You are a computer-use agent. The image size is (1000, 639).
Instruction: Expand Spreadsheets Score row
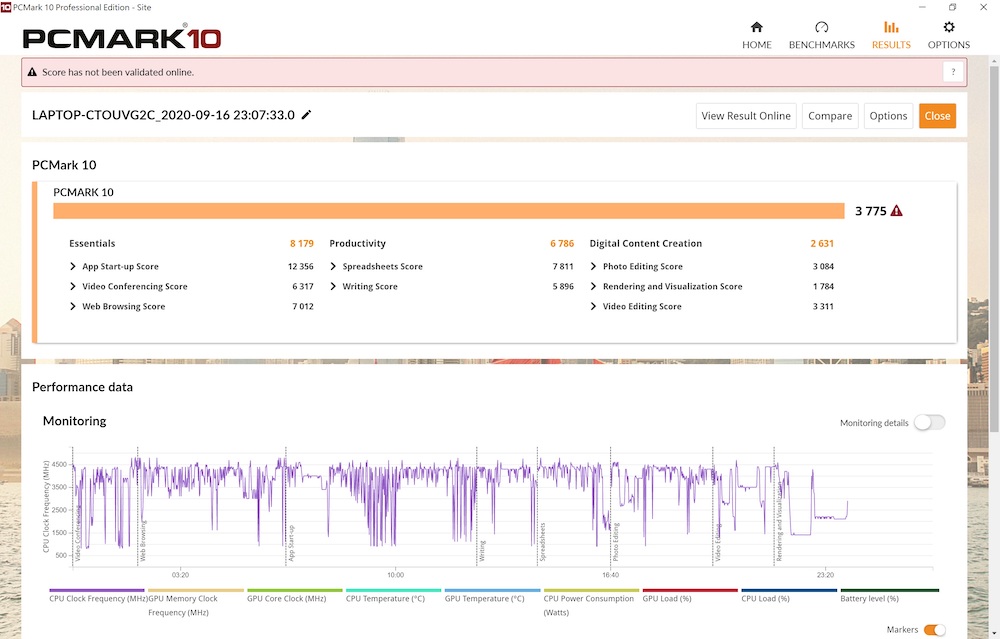tap(334, 267)
